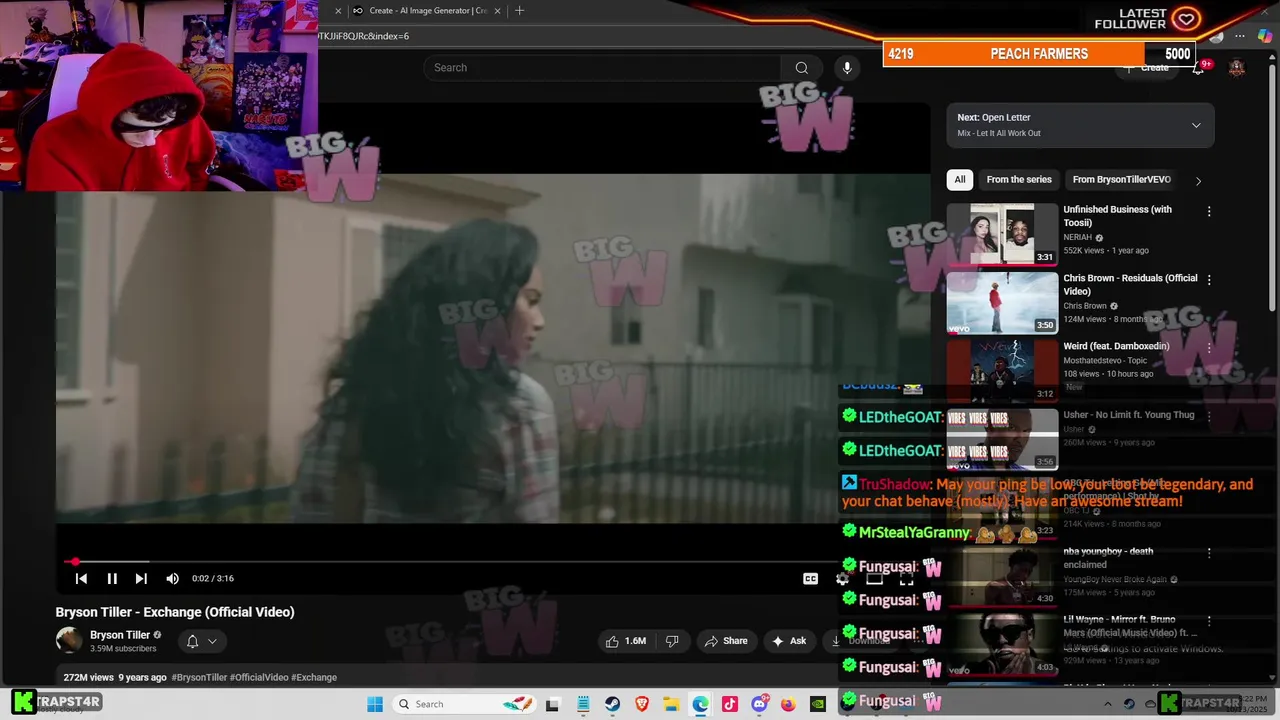The height and width of the screenshot is (720, 1280).
Task: Follow the #Exchange hashtag link
Action: pyautogui.click(x=314, y=677)
